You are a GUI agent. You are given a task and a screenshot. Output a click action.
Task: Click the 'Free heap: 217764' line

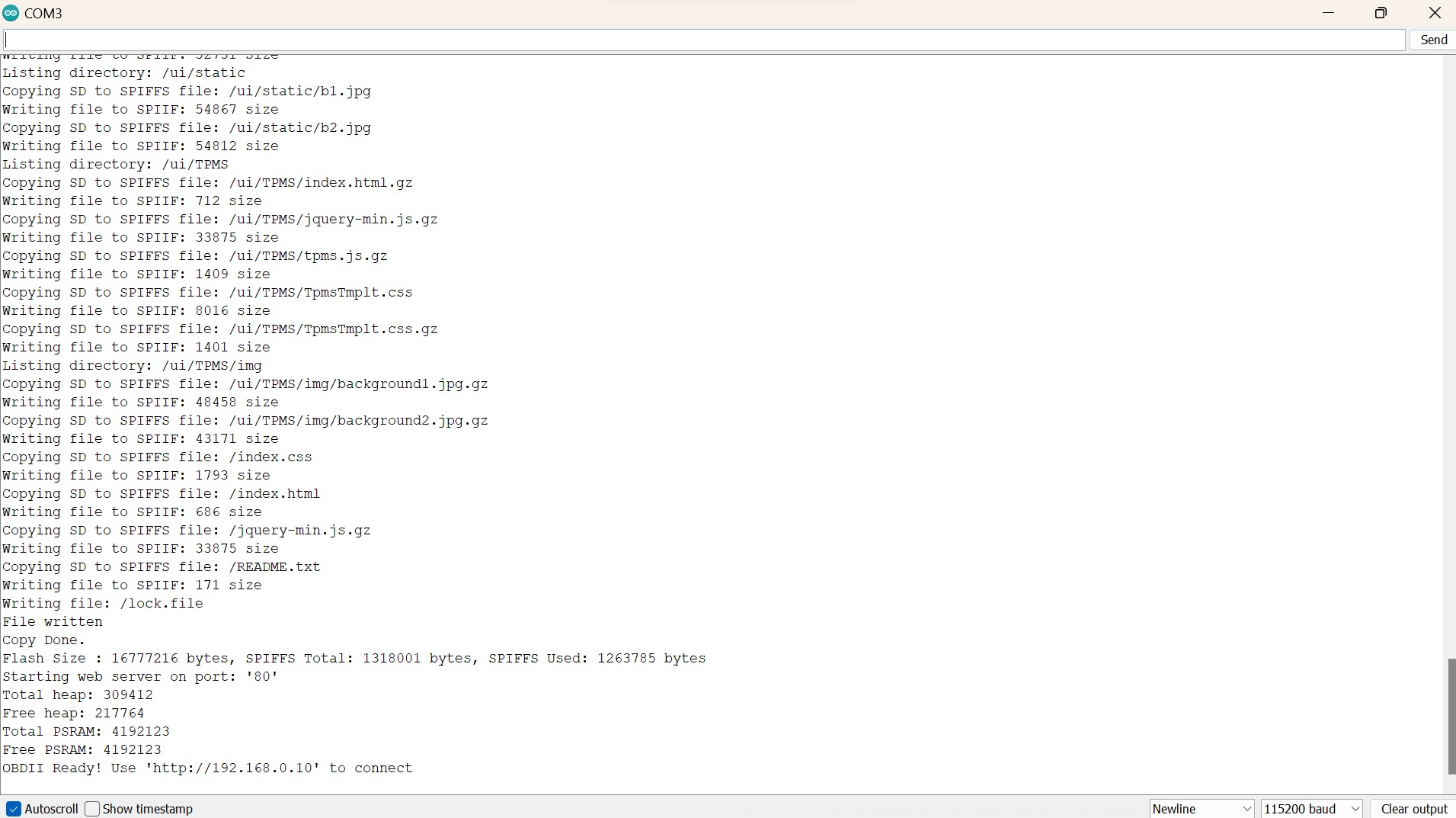[73, 714]
